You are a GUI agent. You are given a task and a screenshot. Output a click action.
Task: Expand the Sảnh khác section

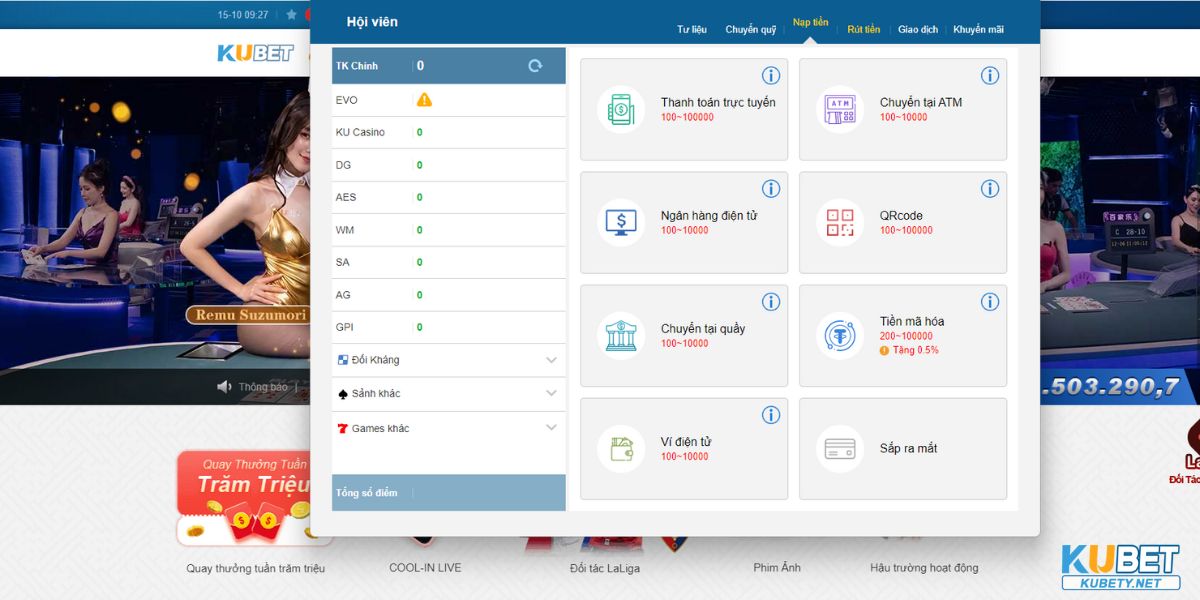point(551,394)
